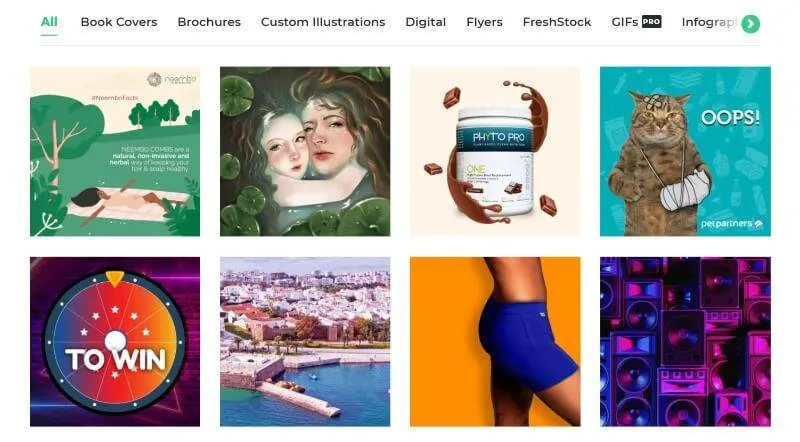Open the Book Covers category
The width and height of the screenshot is (800, 442).
tap(119, 22)
